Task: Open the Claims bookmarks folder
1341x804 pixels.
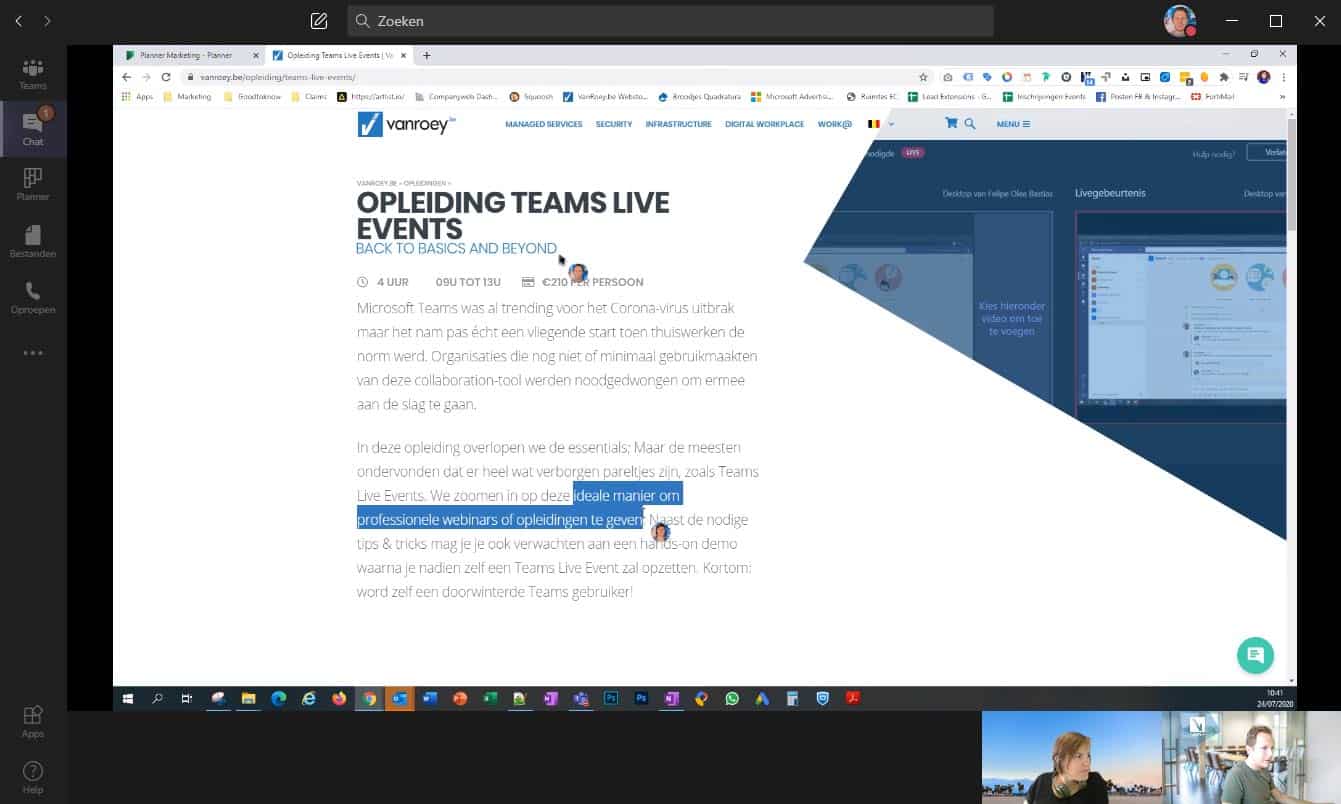Action: tap(310, 97)
